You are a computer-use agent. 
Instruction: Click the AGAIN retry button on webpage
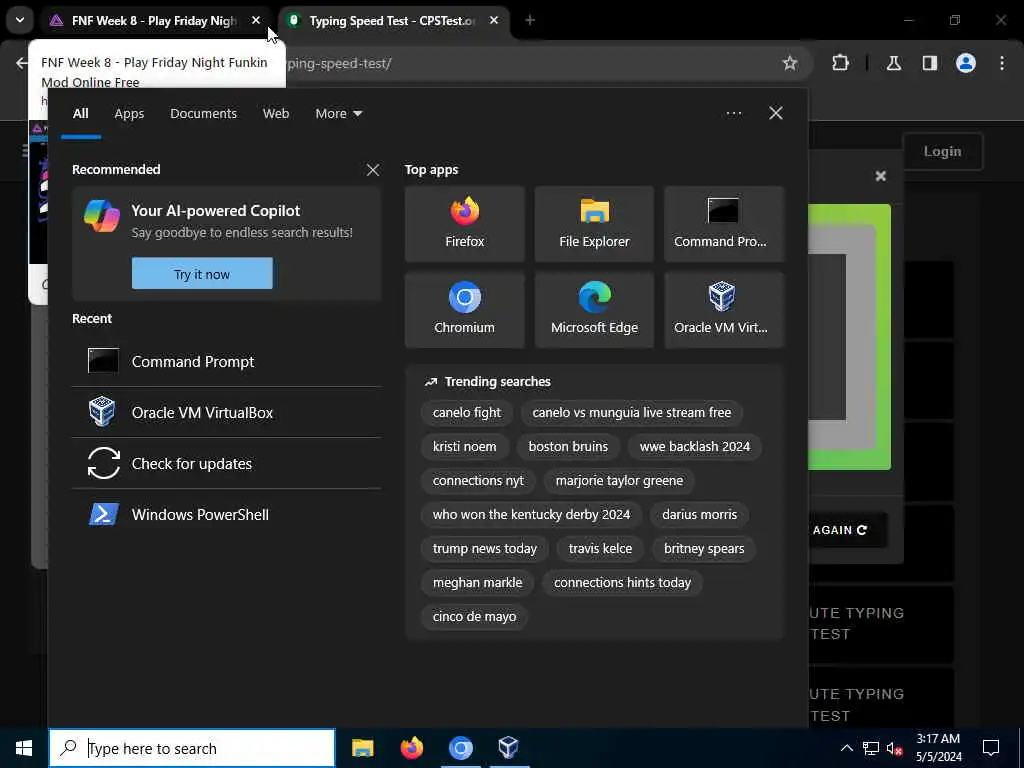[x=848, y=530]
